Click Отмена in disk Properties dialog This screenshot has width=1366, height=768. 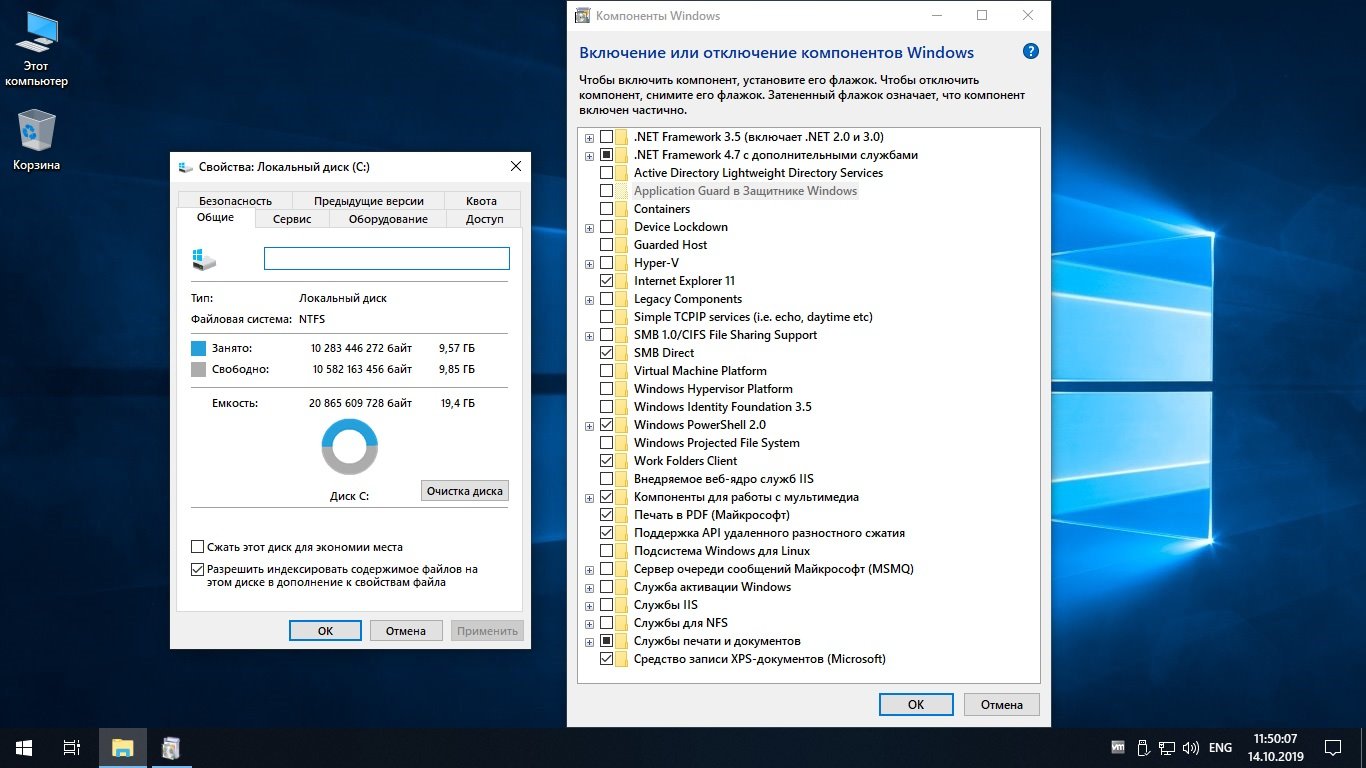tap(406, 631)
